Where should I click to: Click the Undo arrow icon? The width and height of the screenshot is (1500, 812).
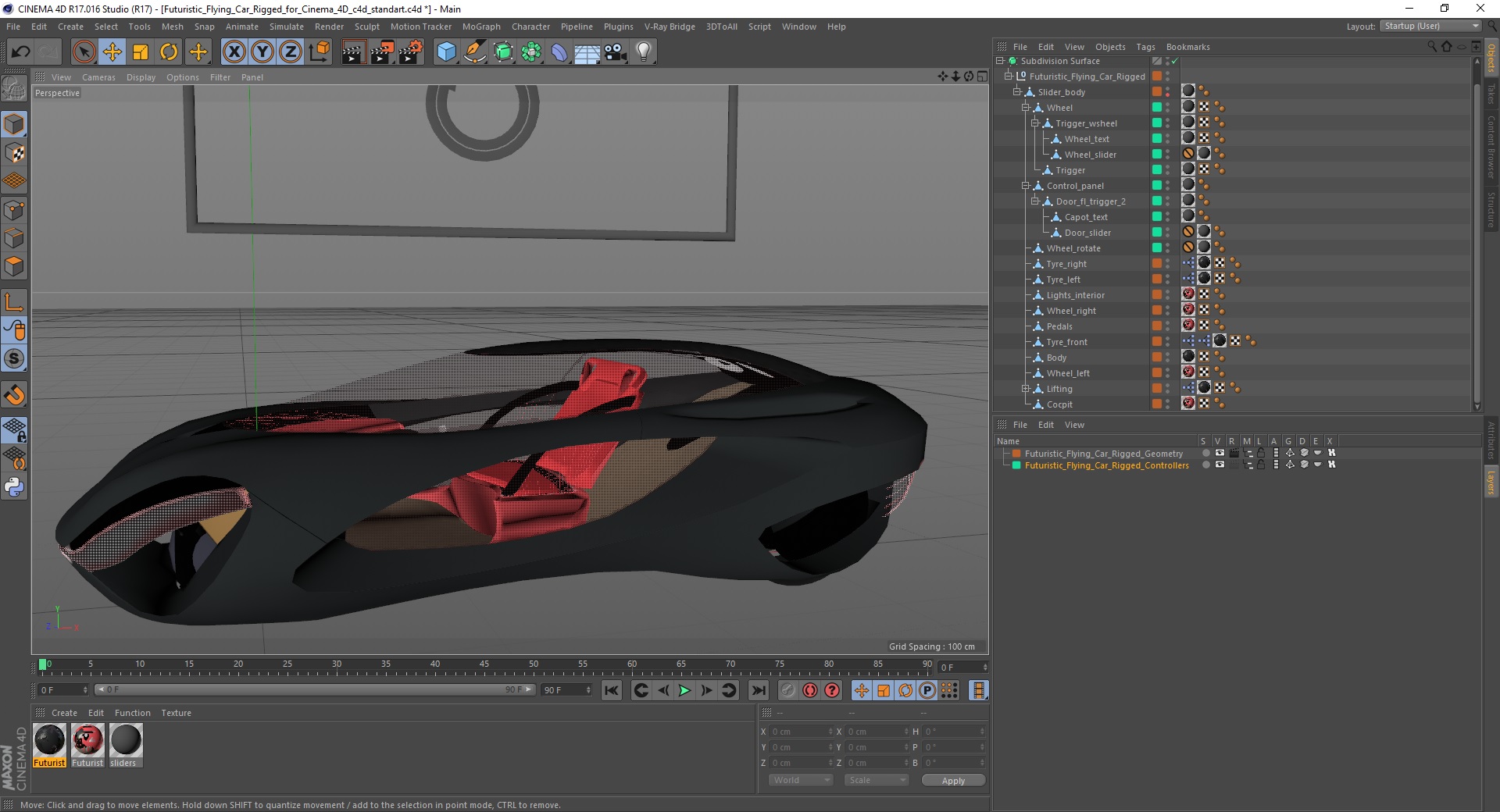tap(21, 52)
